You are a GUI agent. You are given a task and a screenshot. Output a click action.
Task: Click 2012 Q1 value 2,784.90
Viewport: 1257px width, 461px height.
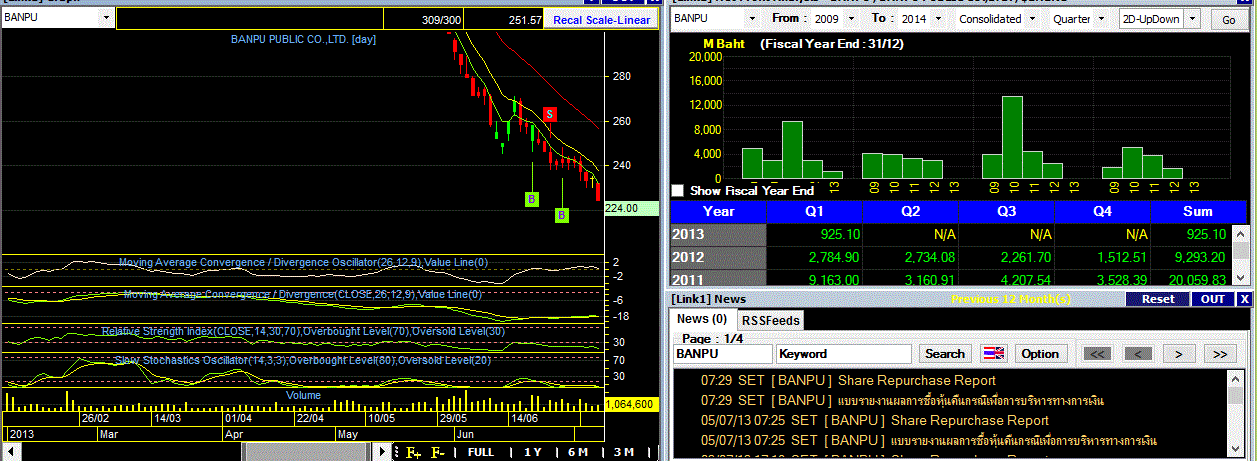[833, 256]
